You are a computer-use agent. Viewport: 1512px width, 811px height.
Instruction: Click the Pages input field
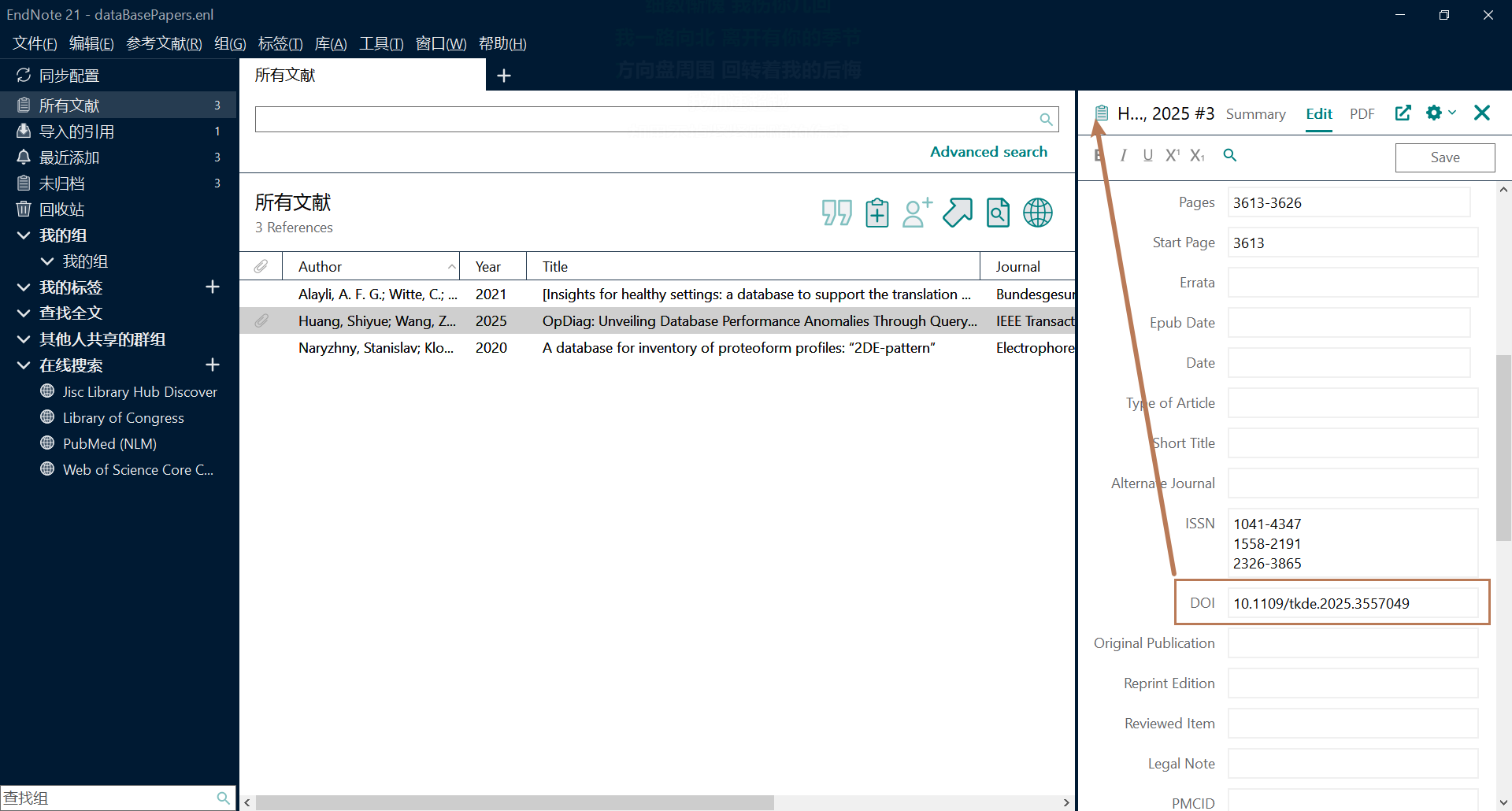point(1348,202)
